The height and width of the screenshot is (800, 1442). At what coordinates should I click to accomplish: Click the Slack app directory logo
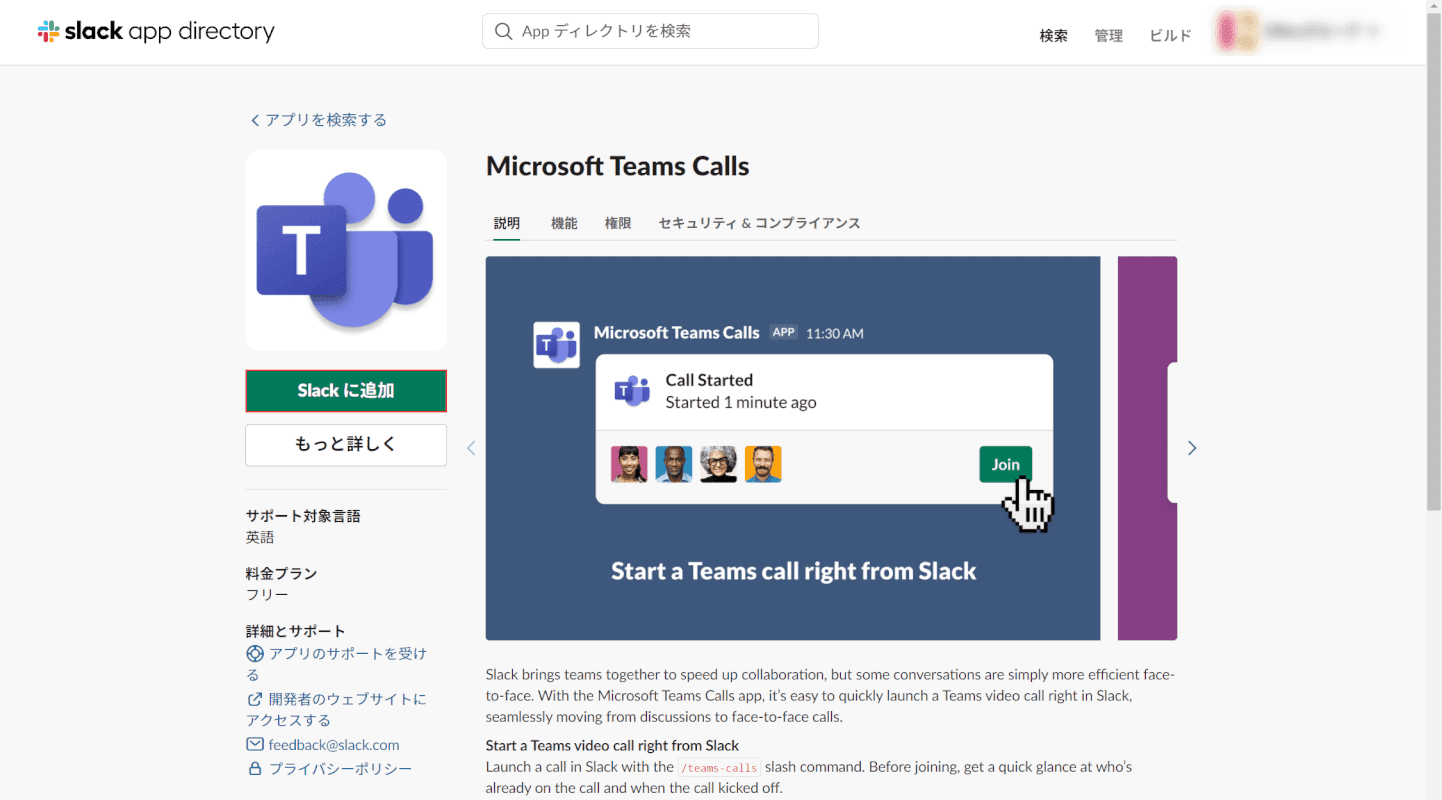pos(156,31)
